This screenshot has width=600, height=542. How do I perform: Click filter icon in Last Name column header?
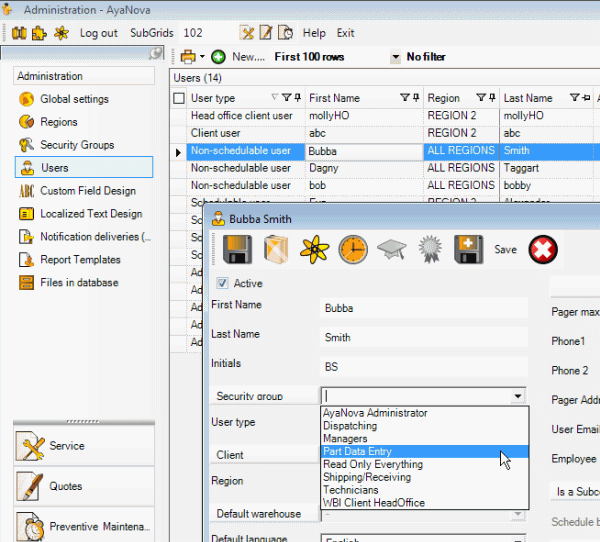click(x=575, y=98)
